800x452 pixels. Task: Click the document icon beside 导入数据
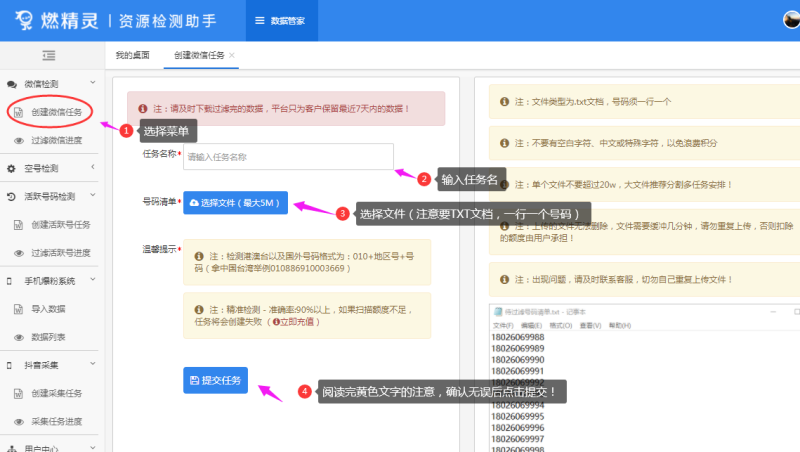coord(18,309)
